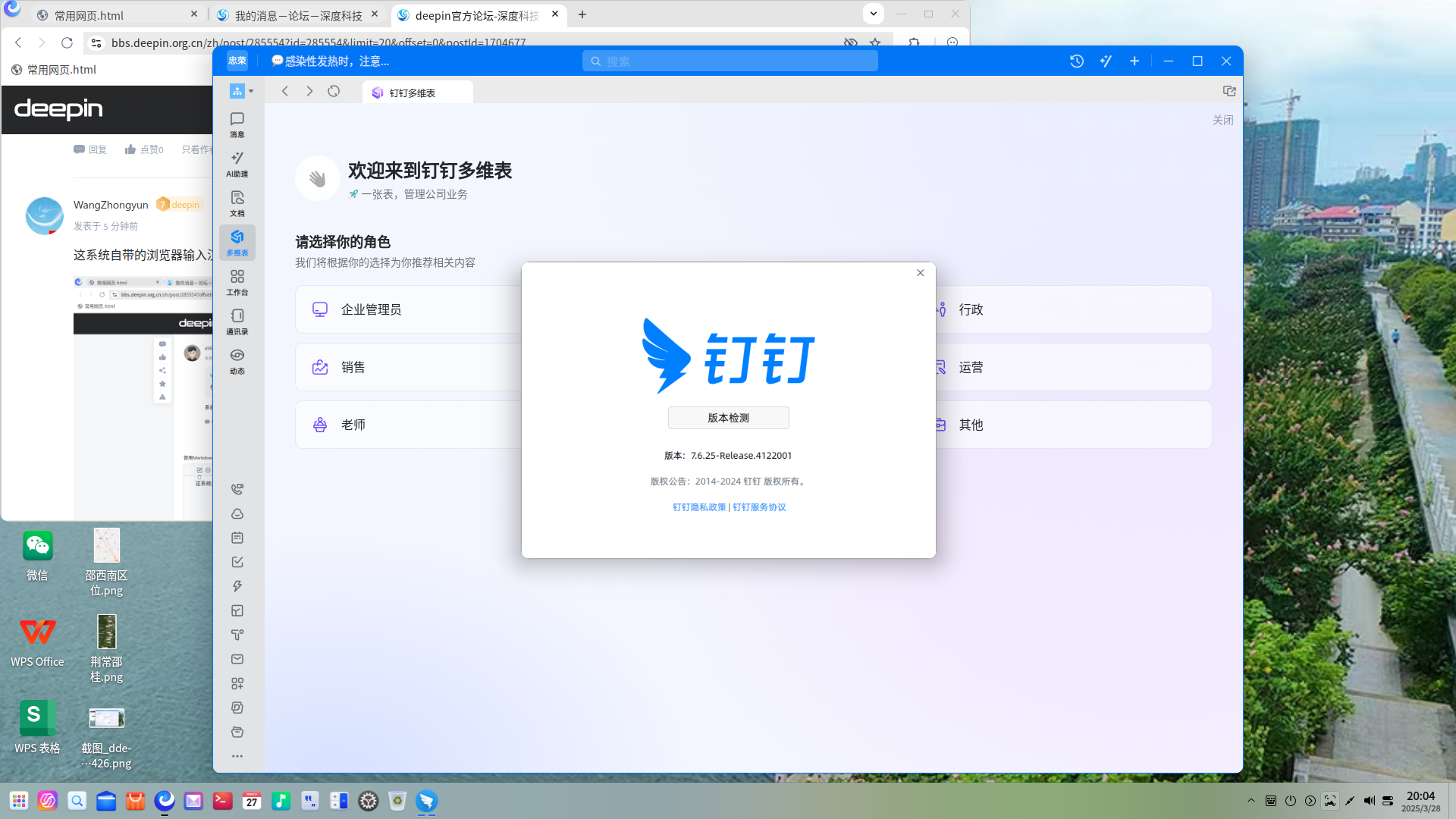Click the pop-out window icon near 钉钉多维表 tab
Screen dimensions: 1456x819
pyautogui.click(x=1229, y=91)
